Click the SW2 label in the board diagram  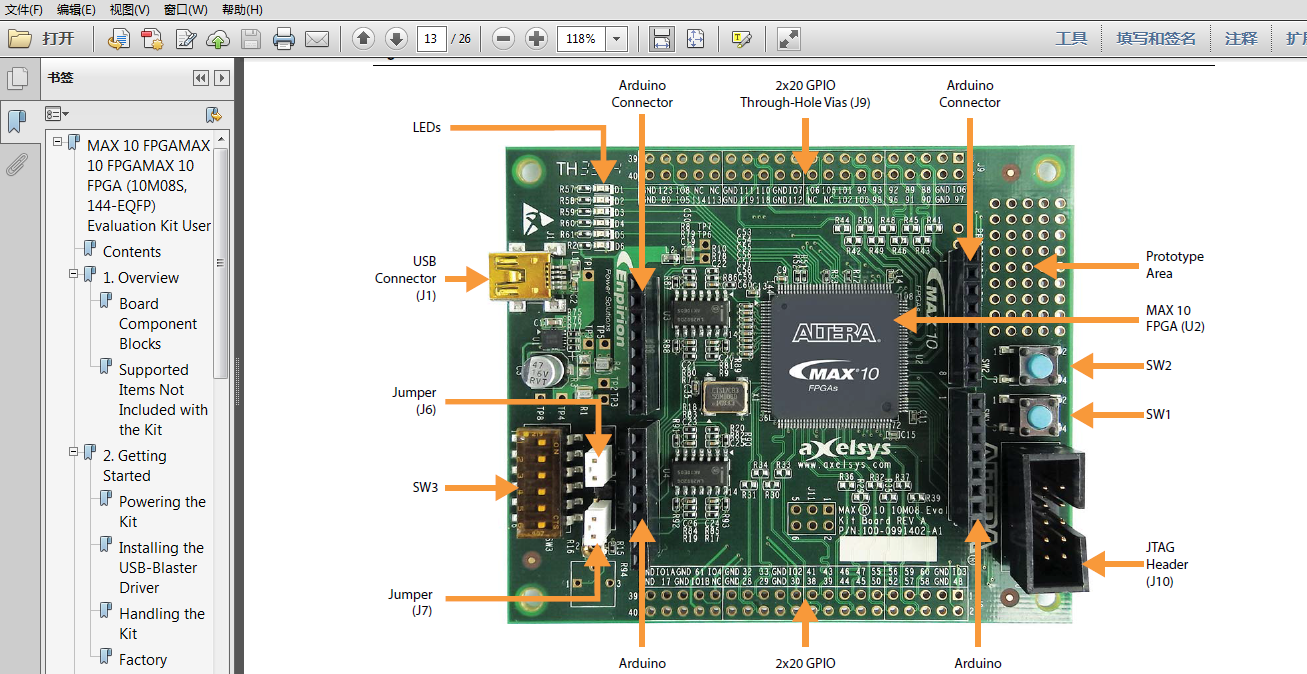click(1158, 365)
